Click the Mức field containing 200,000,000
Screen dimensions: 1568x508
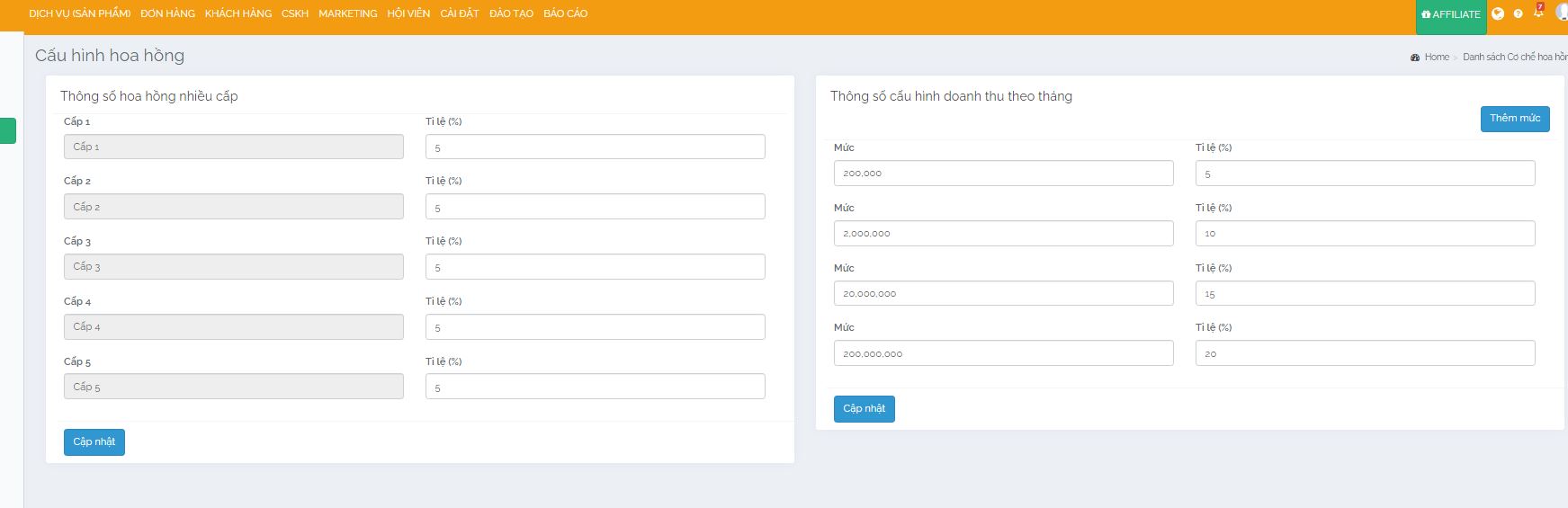click(1003, 353)
